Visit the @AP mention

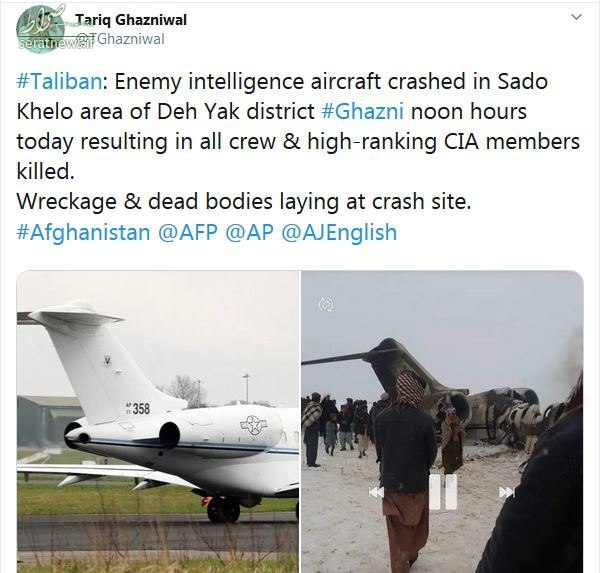coord(249,232)
